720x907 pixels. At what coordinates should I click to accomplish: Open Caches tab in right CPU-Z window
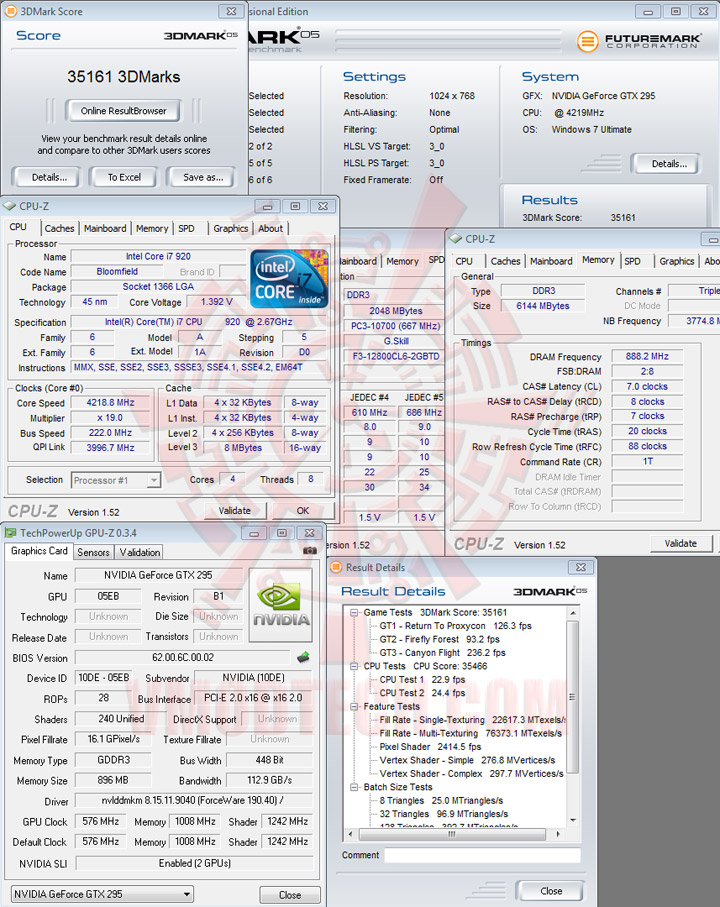tap(505, 261)
